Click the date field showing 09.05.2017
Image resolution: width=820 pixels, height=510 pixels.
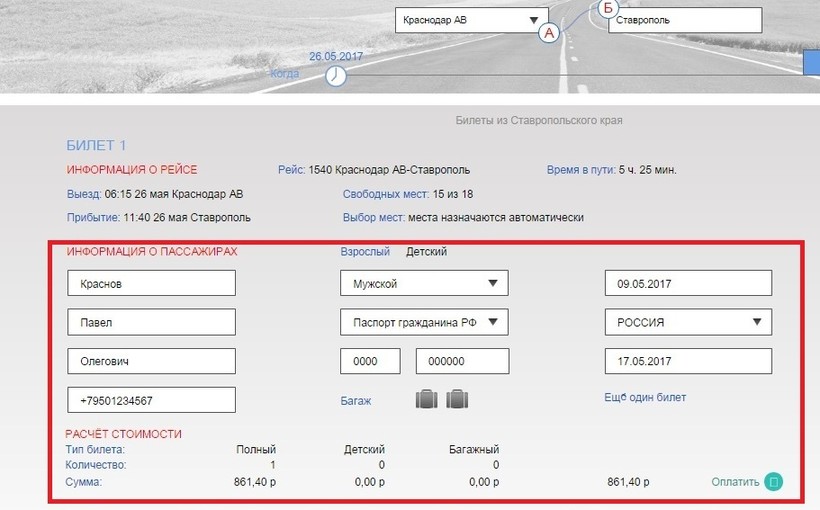(x=688, y=284)
